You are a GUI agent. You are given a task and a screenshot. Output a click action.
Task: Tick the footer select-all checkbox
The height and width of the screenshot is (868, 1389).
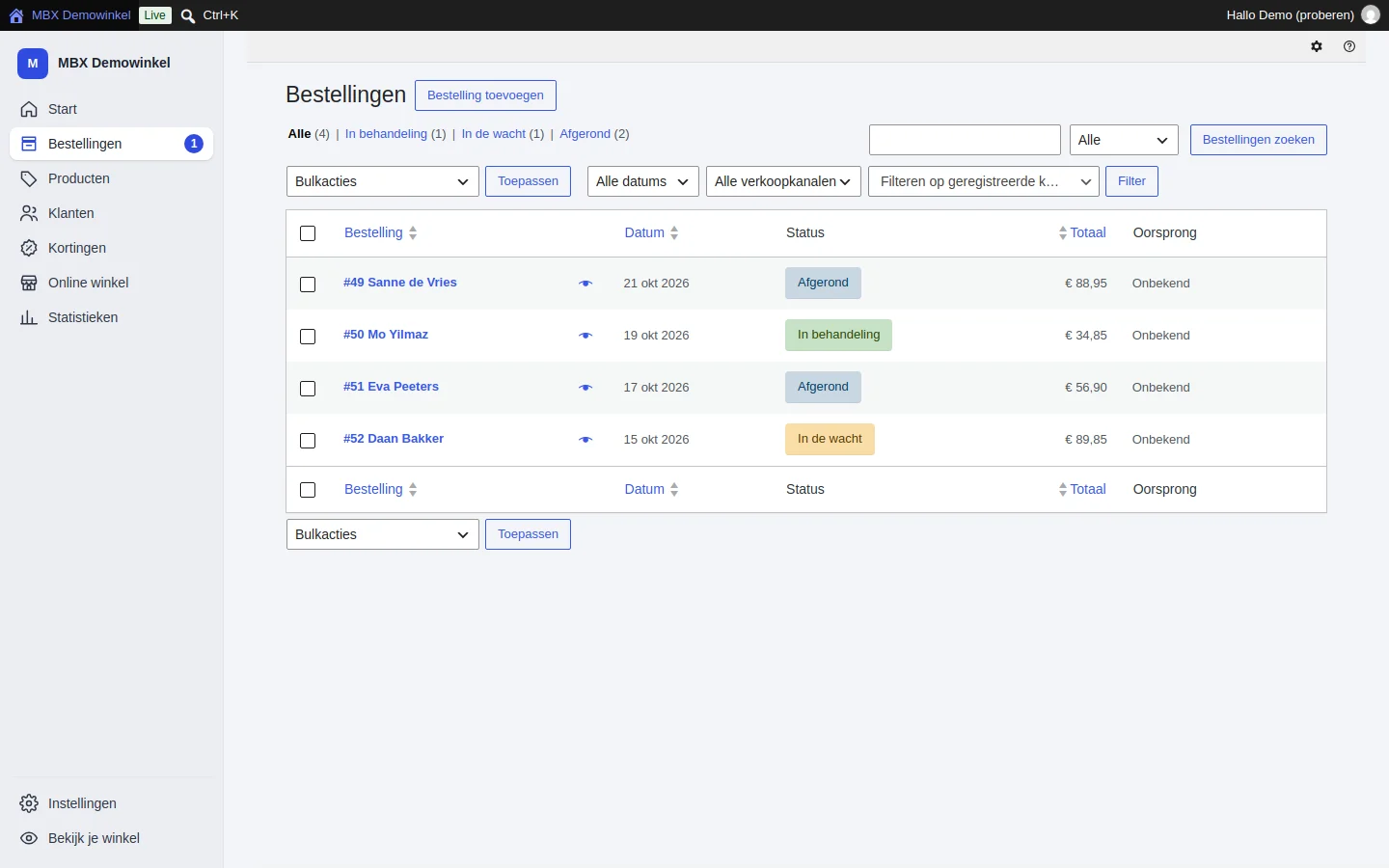pos(308,490)
